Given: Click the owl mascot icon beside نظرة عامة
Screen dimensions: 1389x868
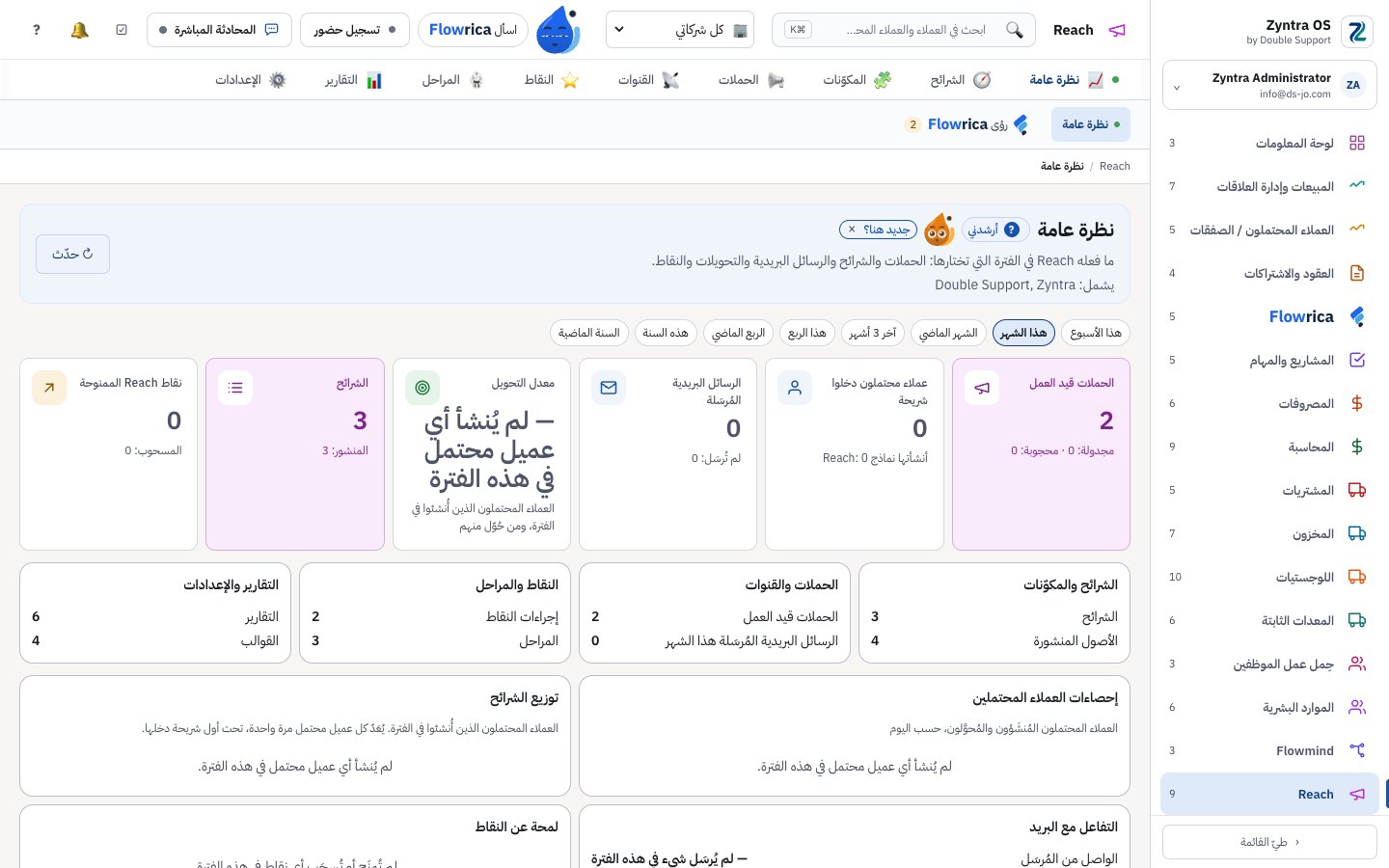Looking at the screenshot, I should 939,230.
